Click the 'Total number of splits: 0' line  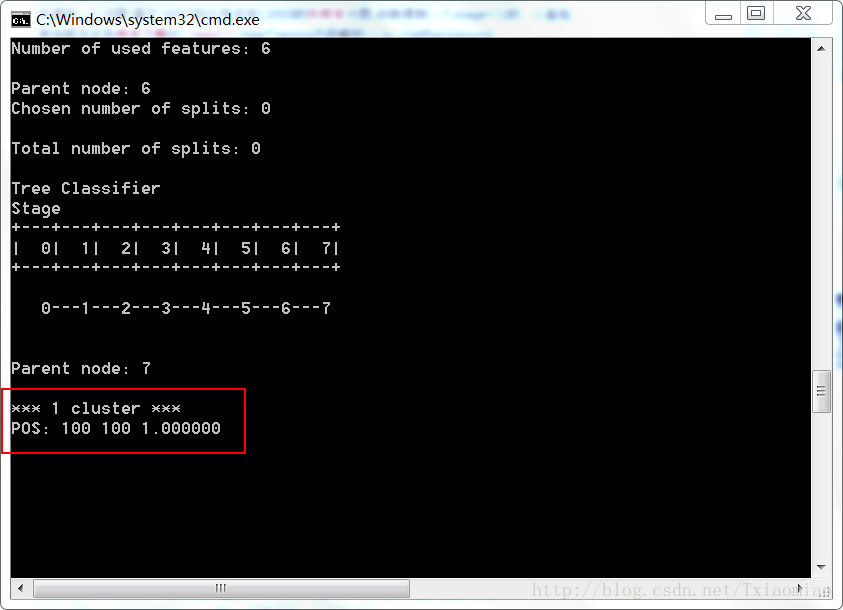135,148
